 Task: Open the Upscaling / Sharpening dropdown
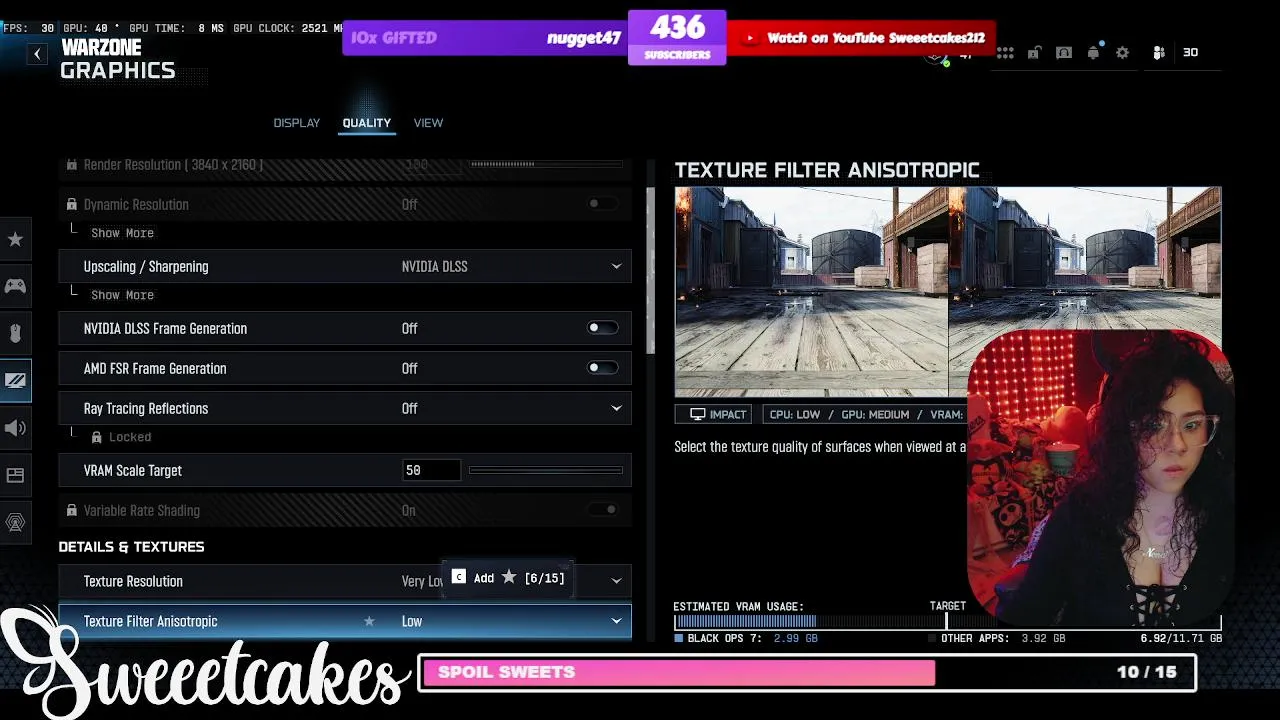coord(345,266)
